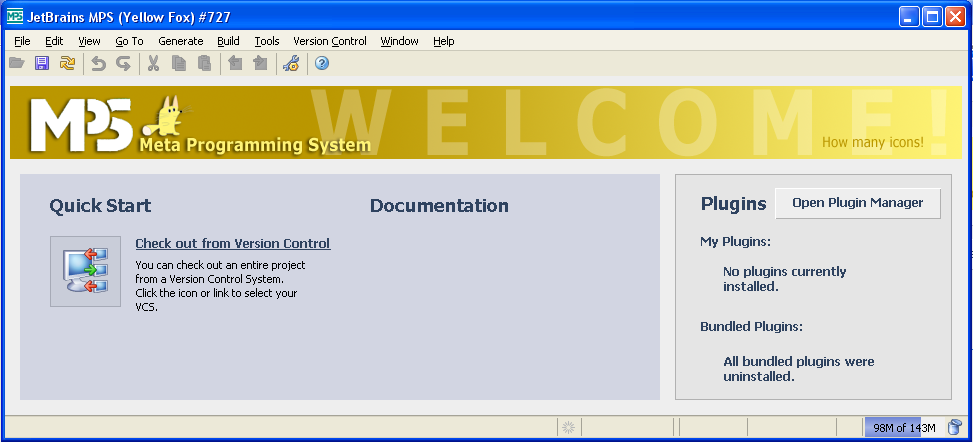This screenshot has width=973, height=442.
Task: Click the Undo arrow icon
Action: click(x=98, y=63)
